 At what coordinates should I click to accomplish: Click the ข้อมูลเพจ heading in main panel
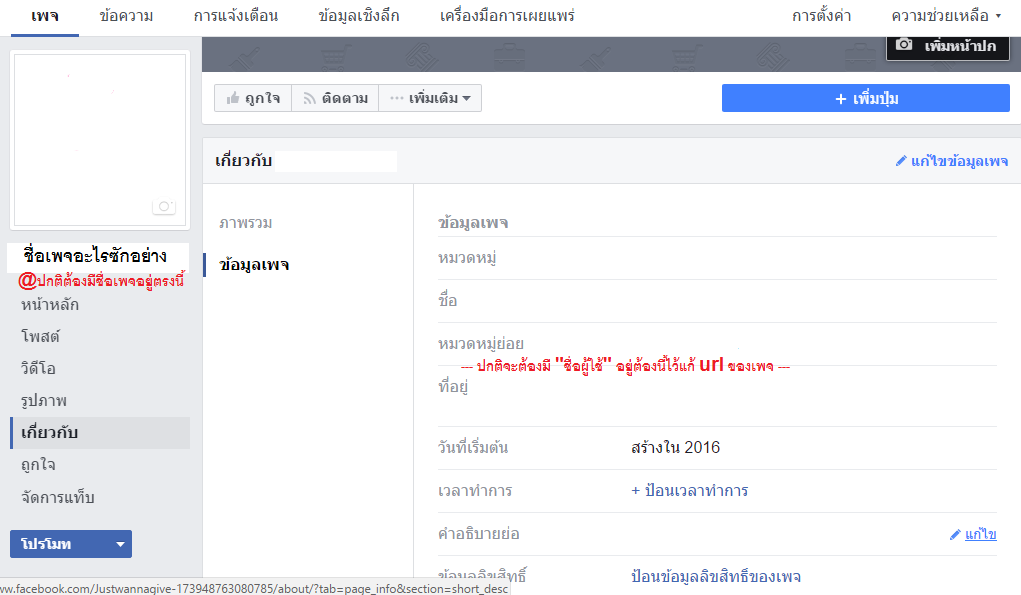point(473,223)
